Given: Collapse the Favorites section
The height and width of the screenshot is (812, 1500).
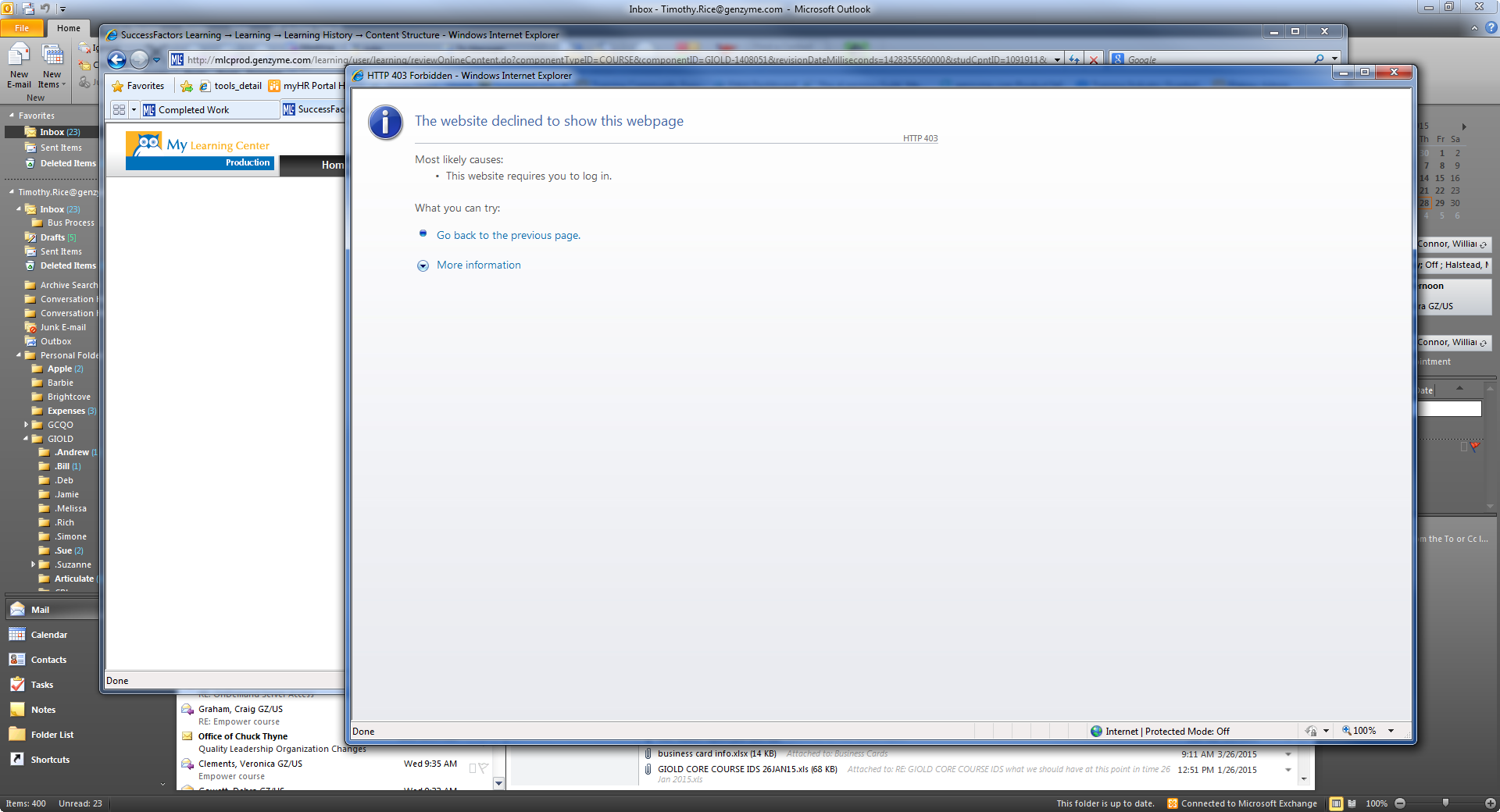Looking at the screenshot, I should coord(12,116).
